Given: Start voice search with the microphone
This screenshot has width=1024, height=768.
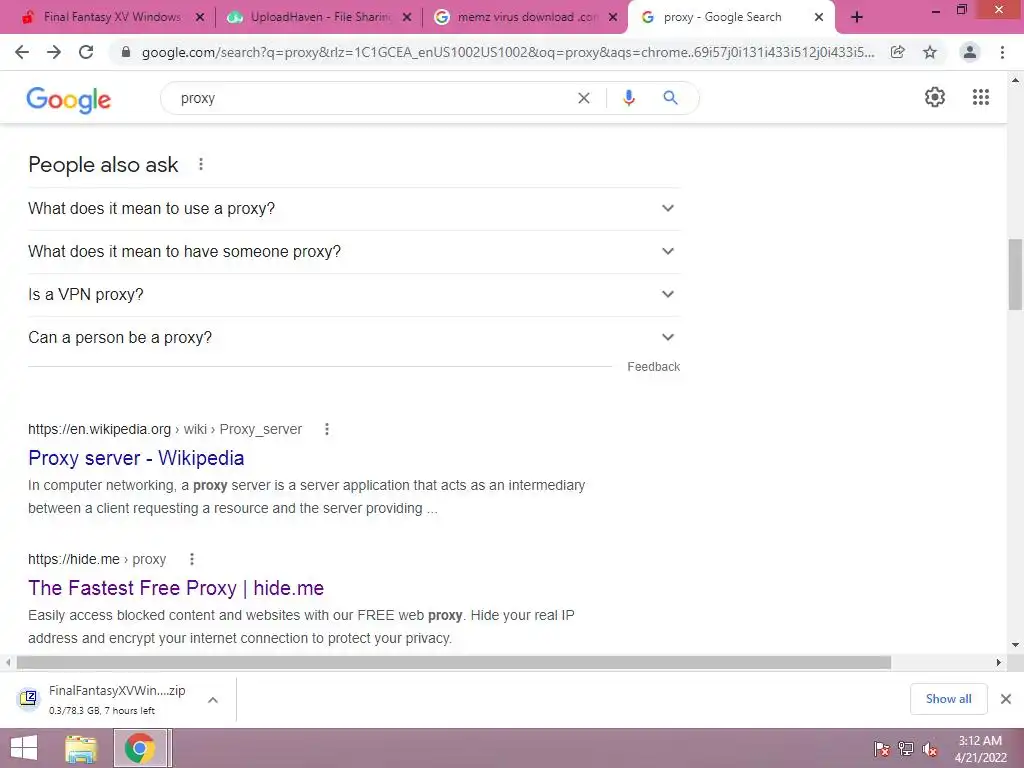Looking at the screenshot, I should tap(629, 98).
